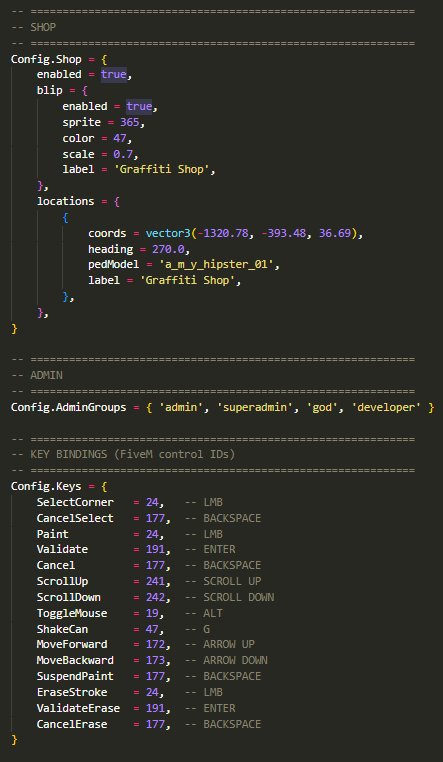Screen dimensions: 443x762
Task: Click the blip sprite value 365
Action: point(130,122)
